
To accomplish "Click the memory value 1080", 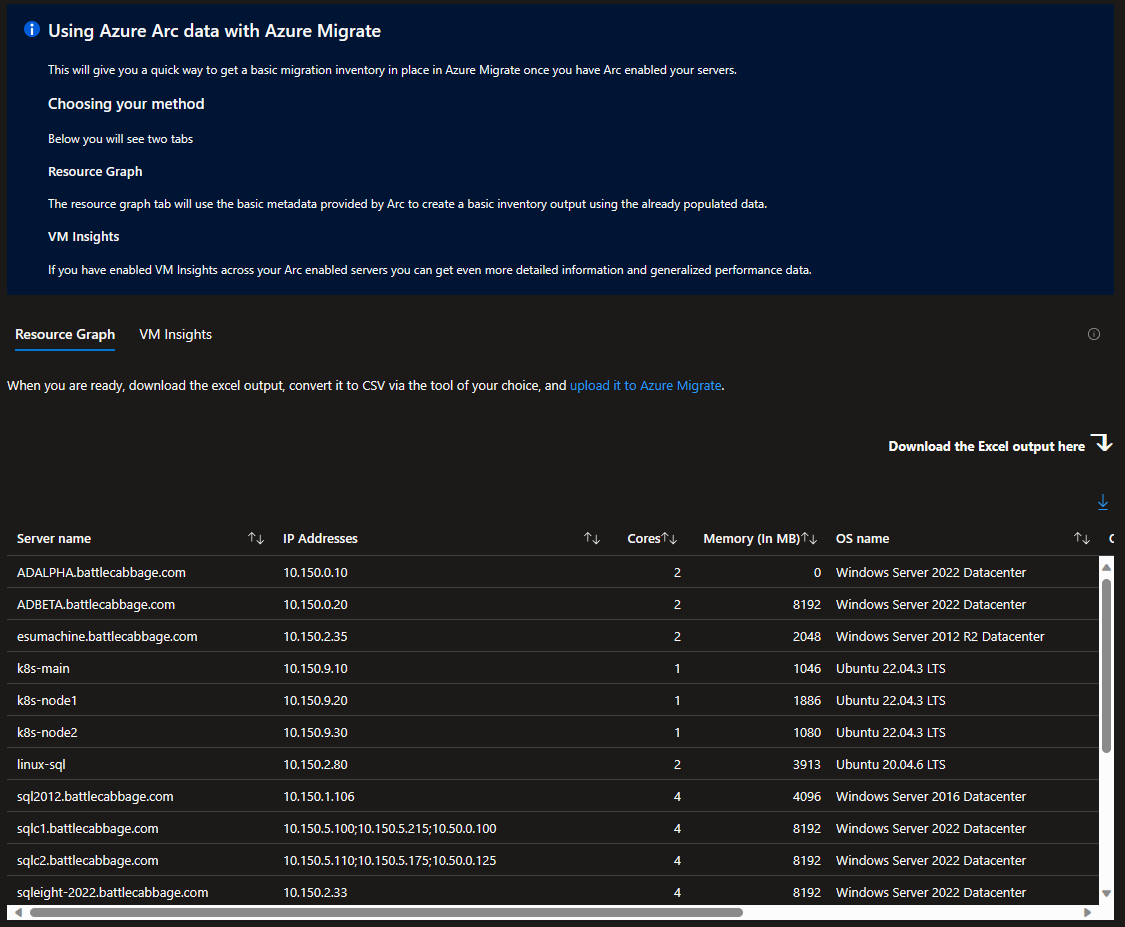I will (x=806, y=733).
